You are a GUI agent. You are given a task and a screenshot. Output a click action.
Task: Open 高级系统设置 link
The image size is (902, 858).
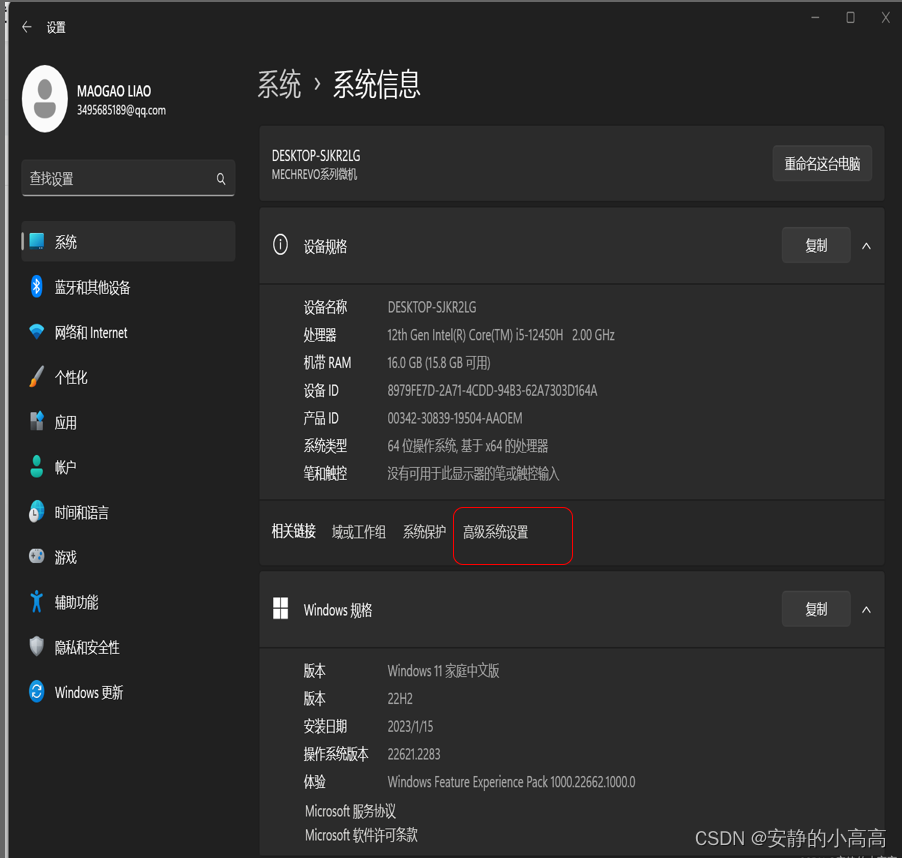(495, 532)
